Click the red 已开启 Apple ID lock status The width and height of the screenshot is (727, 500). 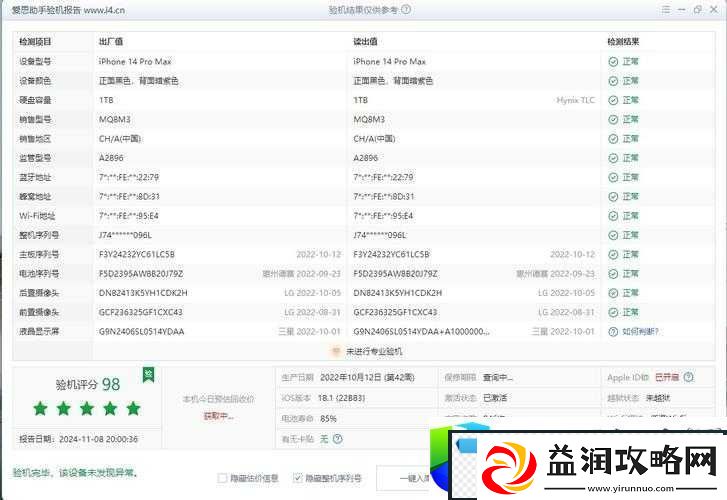pyautogui.click(x=667, y=378)
